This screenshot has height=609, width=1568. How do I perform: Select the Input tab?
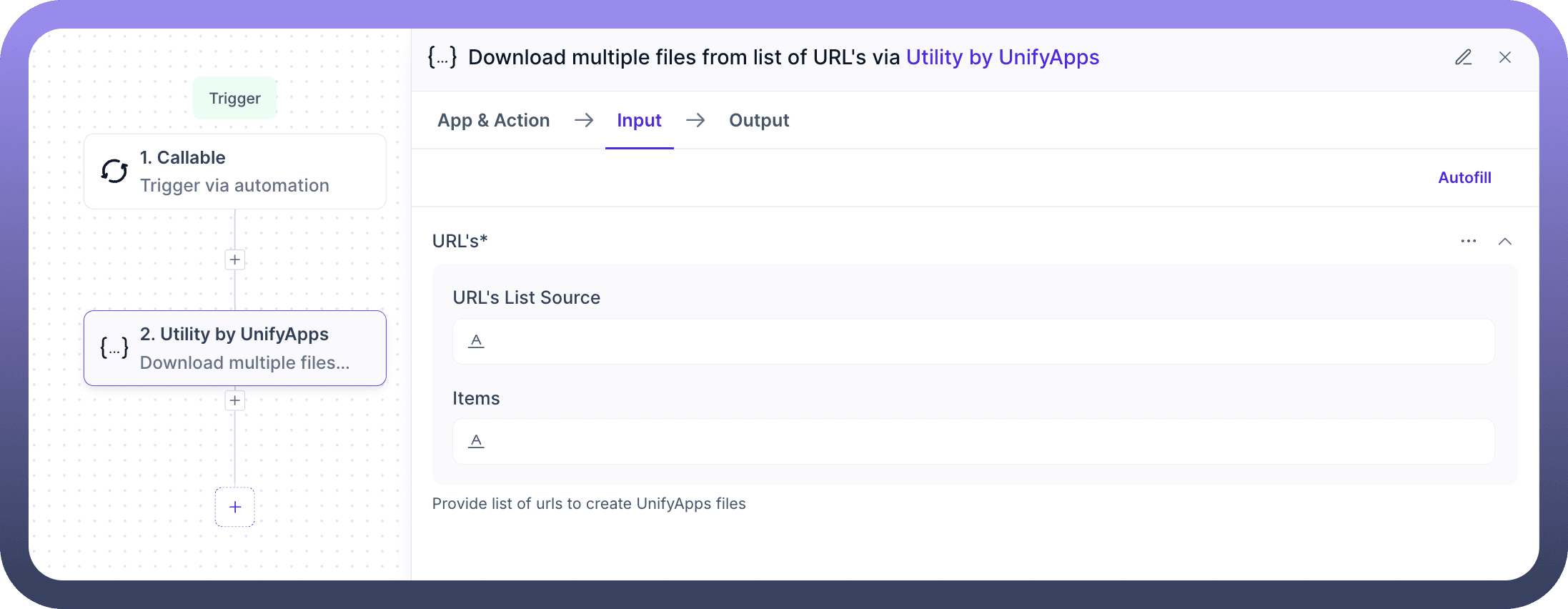(x=639, y=120)
